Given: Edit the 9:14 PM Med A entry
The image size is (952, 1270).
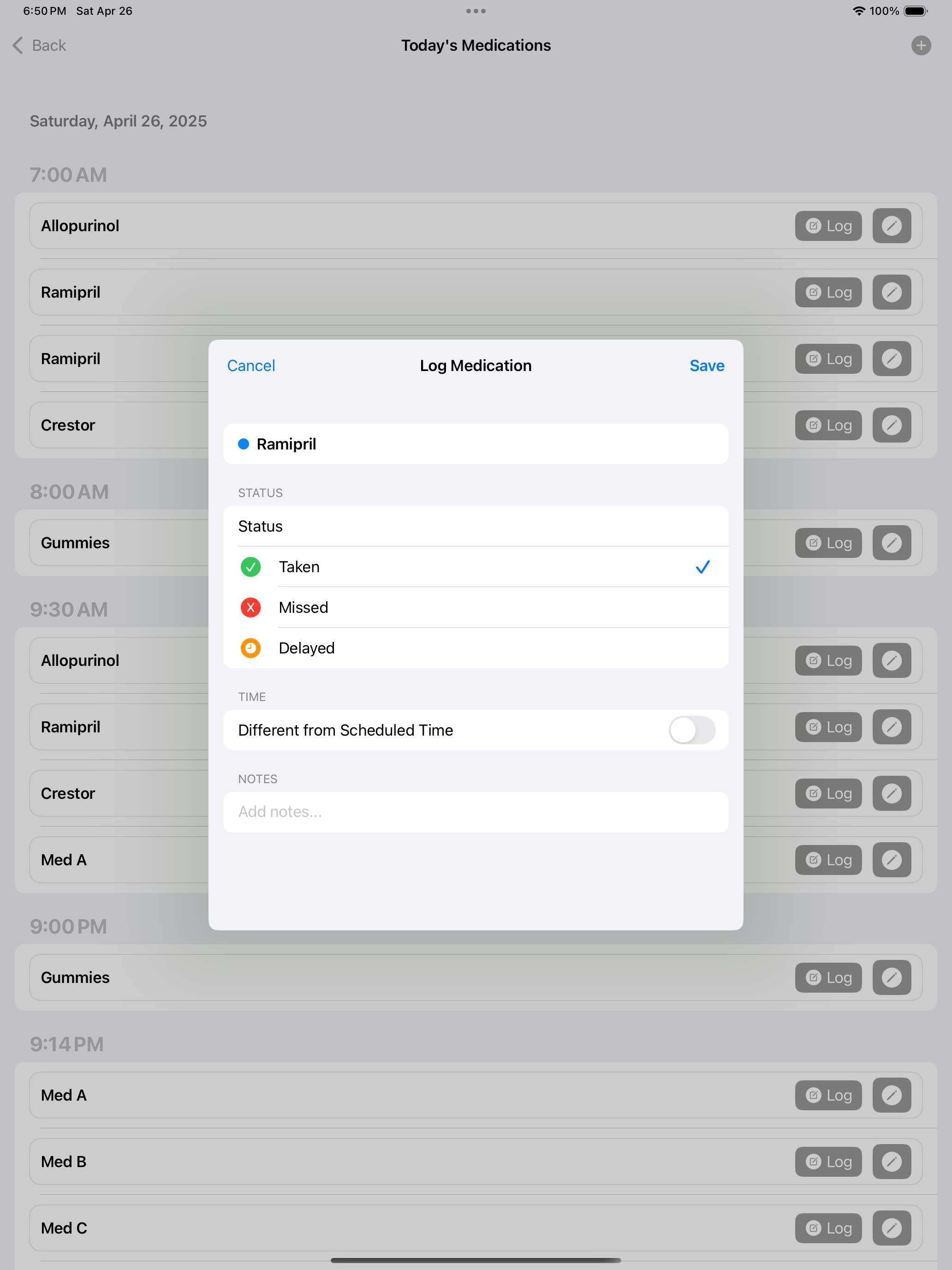Looking at the screenshot, I should coord(892,1095).
